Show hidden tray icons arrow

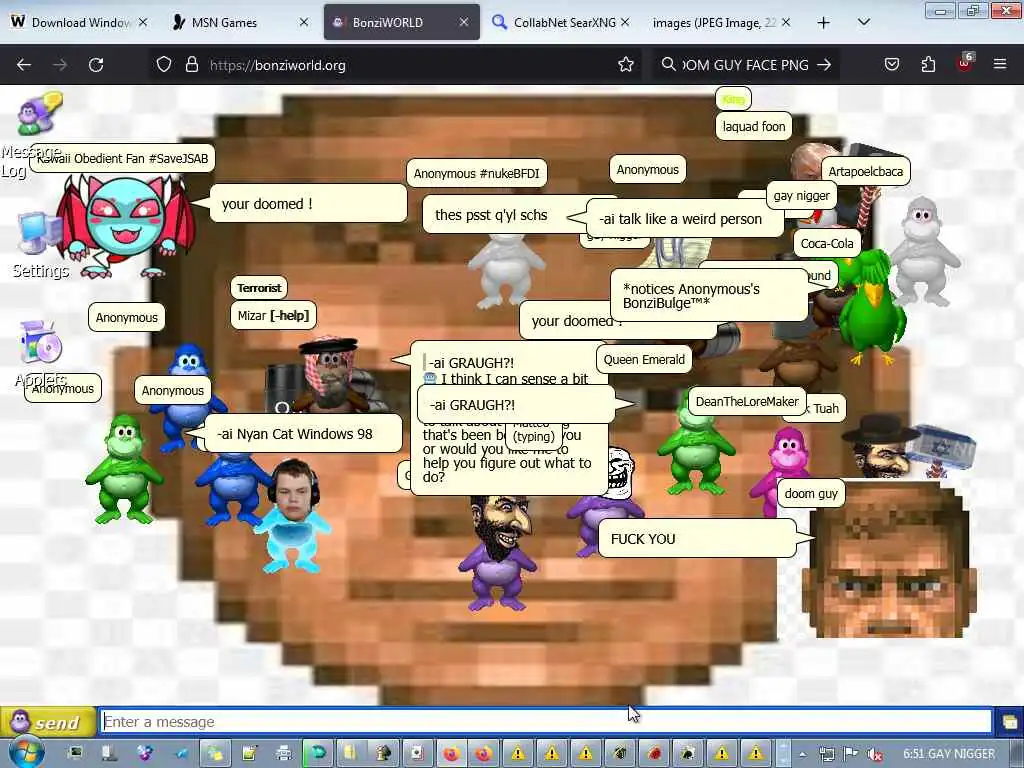point(803,754)
